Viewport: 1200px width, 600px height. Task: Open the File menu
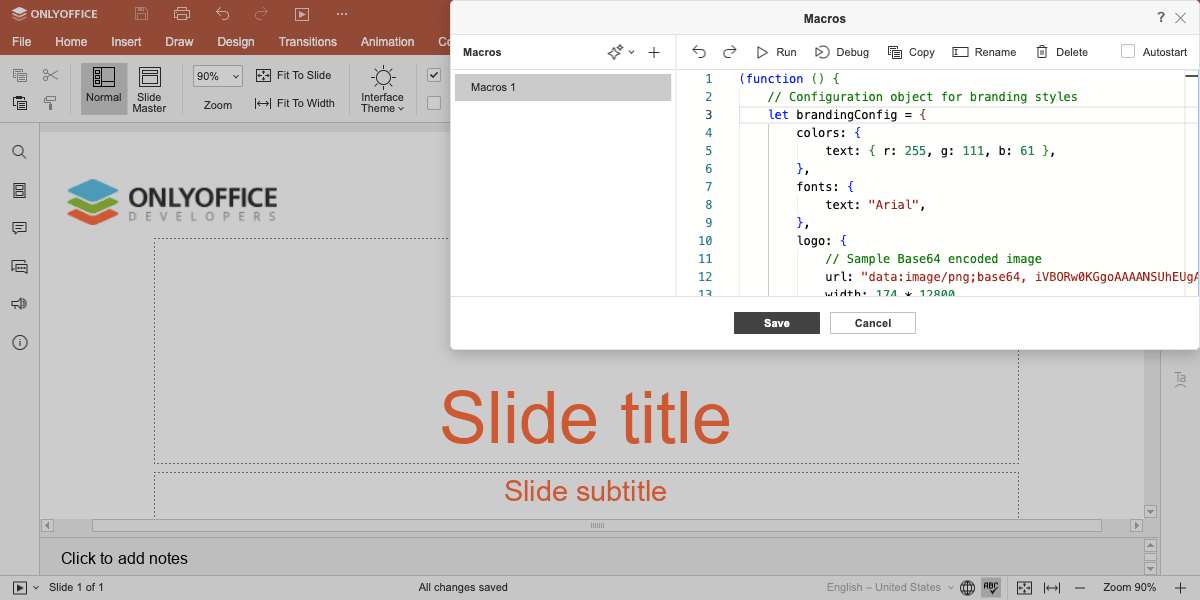[x=21, y=42]
